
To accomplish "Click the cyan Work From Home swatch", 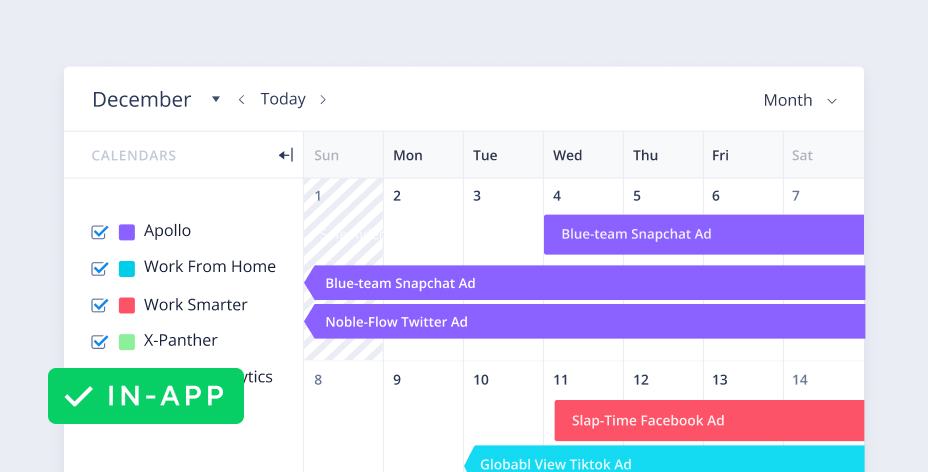I will [127, 268].
